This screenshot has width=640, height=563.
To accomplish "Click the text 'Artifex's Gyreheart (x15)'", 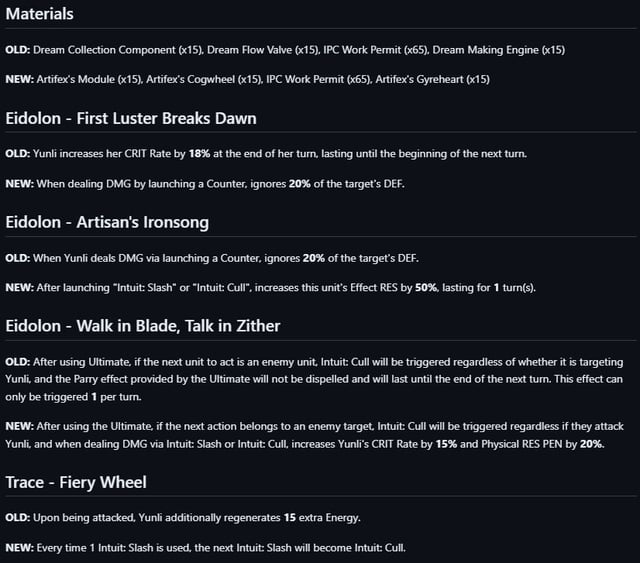I will click(x=433, y=79).
